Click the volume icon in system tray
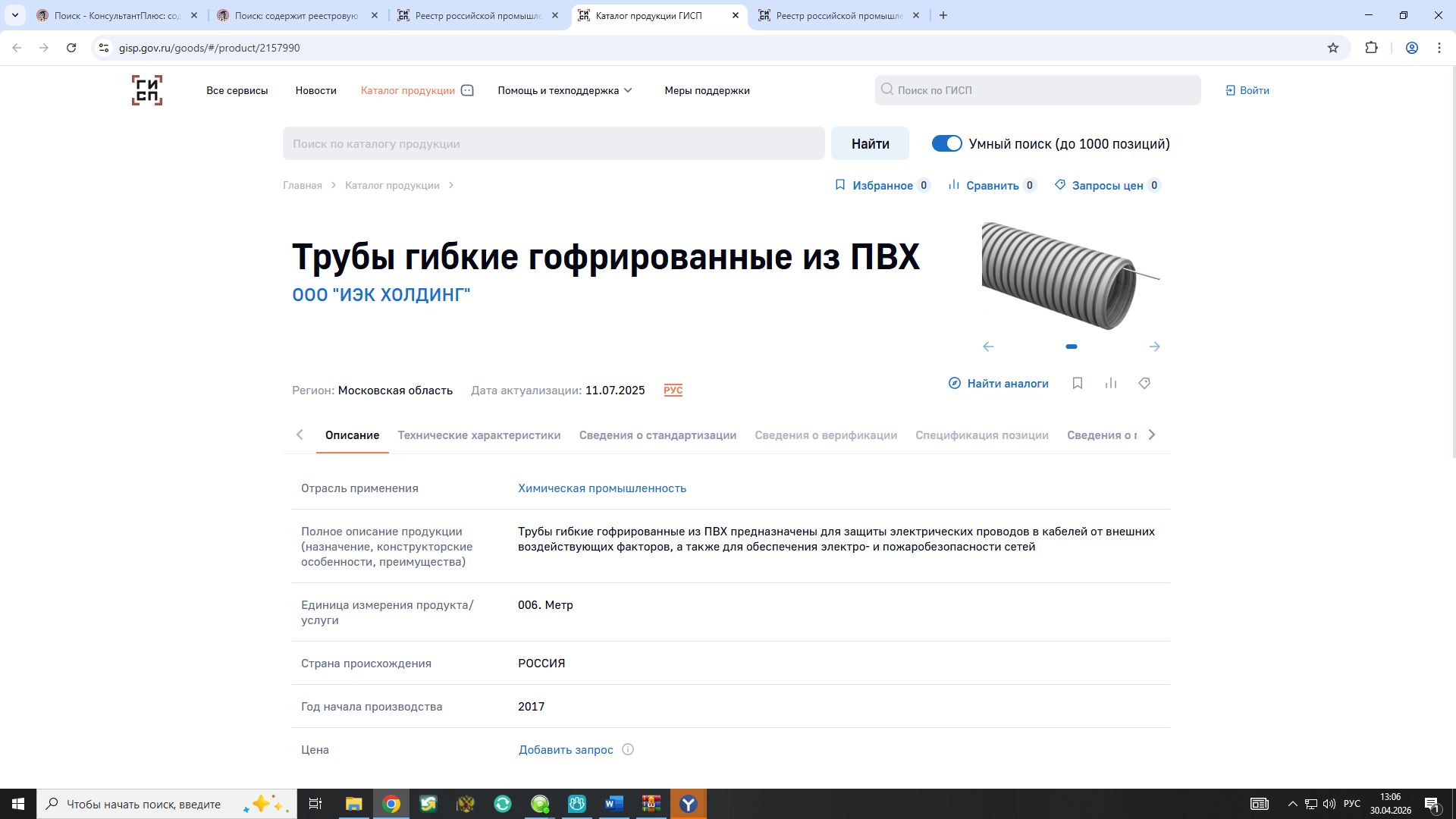The height and width of the screenshot is (819, 1456). (1329, 804)
